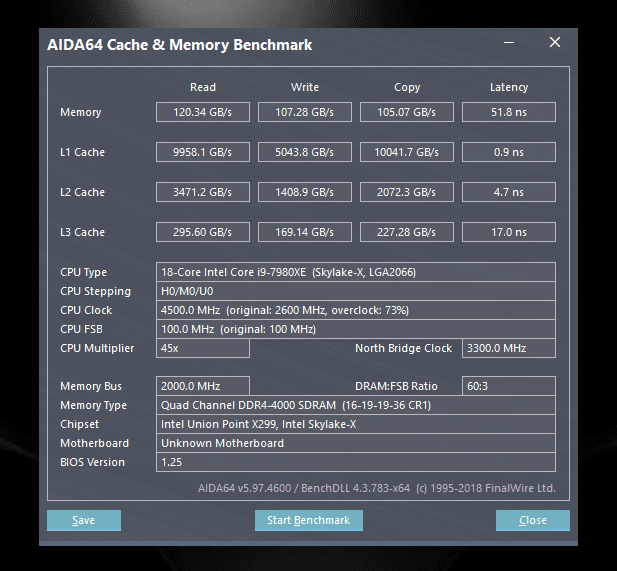Screen dimensions: 617x571
Task: Click the CPU FSB field 100.0 MHz
Action: [356, 329]
